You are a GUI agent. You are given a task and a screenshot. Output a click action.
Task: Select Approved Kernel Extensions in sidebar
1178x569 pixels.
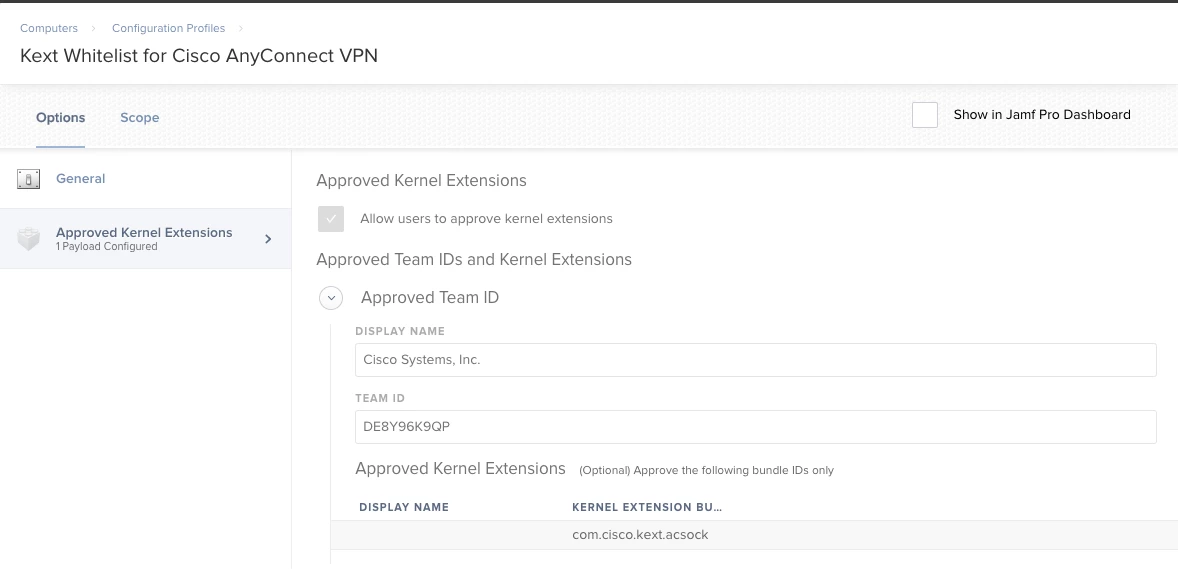pos(146,238)
